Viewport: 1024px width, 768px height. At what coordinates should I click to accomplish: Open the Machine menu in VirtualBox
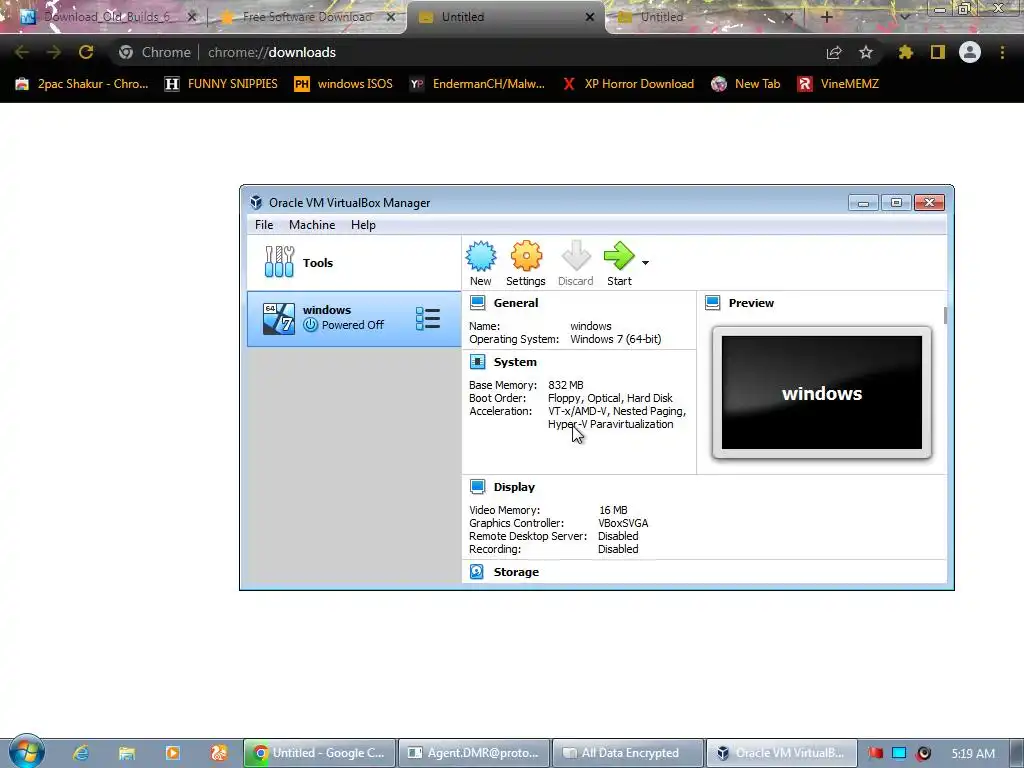coord(312,225)
